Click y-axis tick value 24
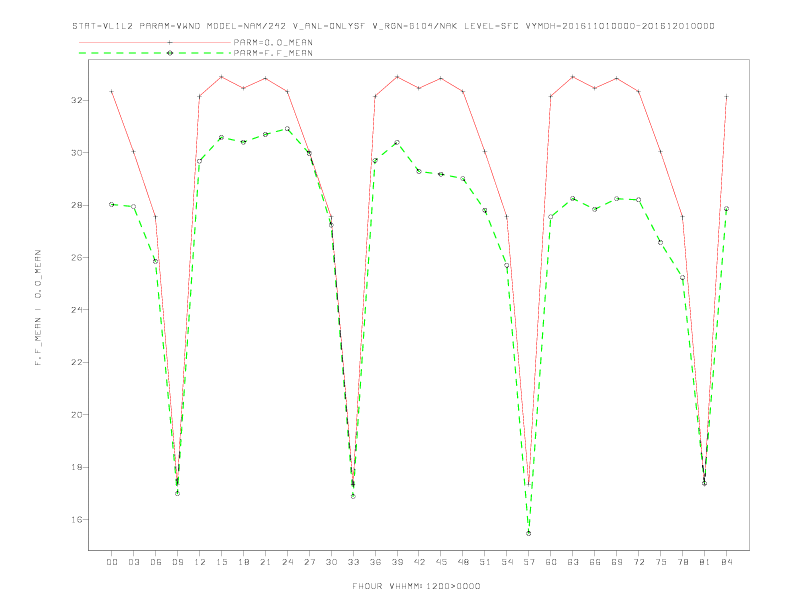792x612 pixels. [x=77, y=310]
